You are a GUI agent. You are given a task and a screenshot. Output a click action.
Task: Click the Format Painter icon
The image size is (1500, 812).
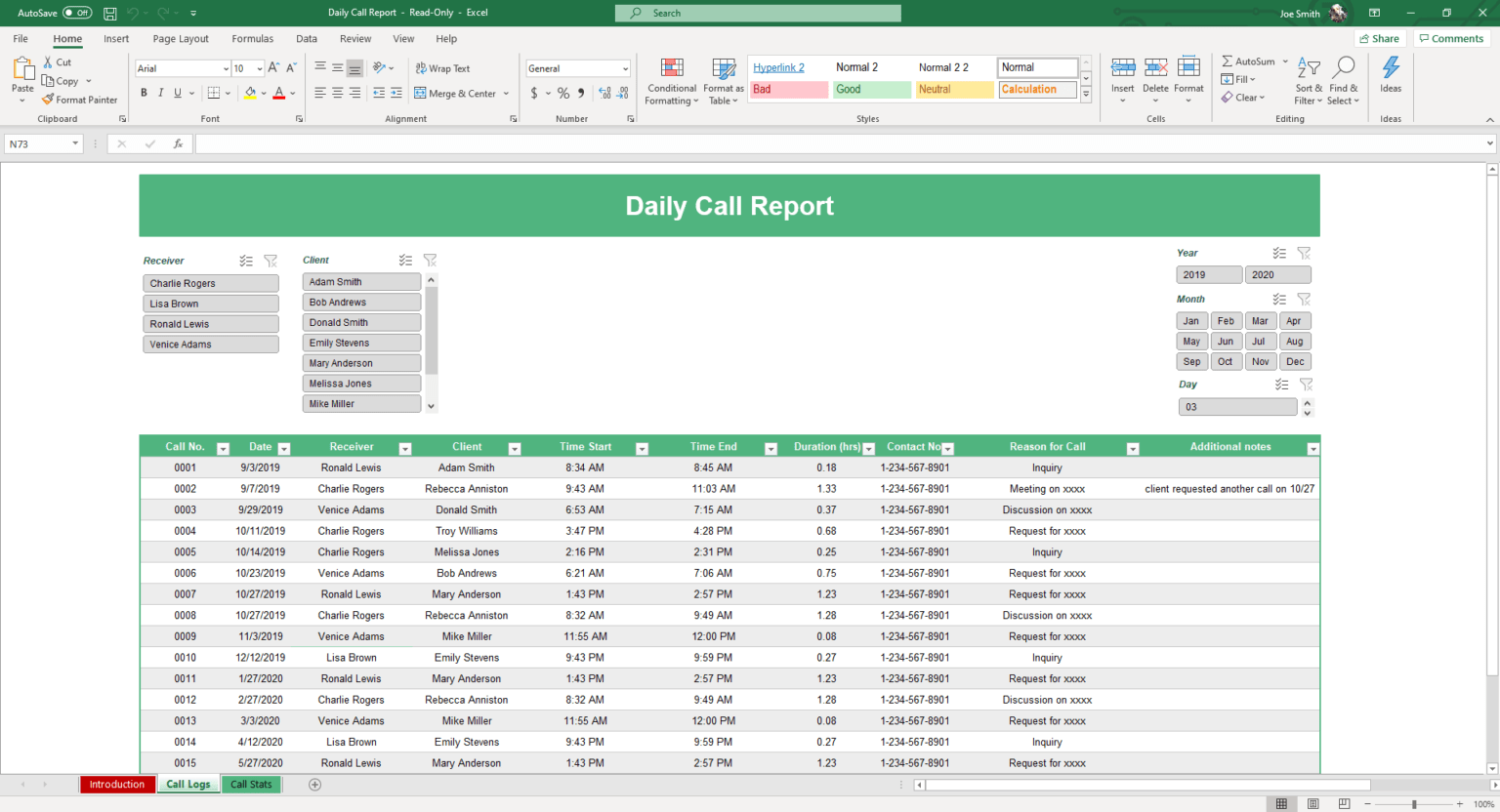47,100
